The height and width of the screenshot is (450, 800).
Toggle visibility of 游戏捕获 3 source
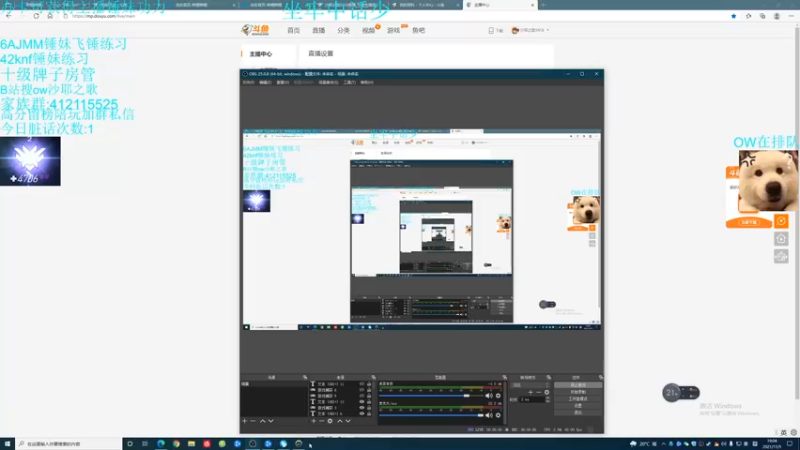pos(362,407)
